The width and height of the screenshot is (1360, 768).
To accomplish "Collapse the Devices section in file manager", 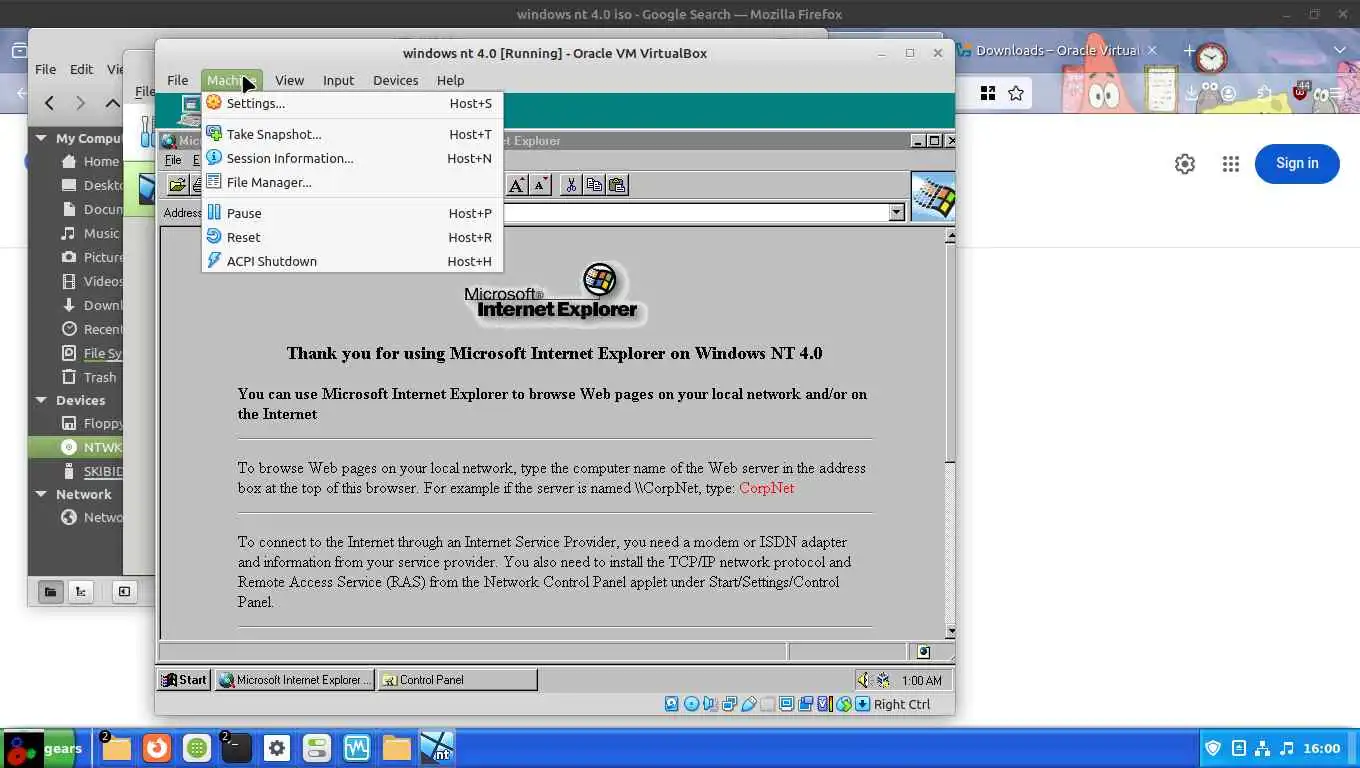I will click(41, 400).
